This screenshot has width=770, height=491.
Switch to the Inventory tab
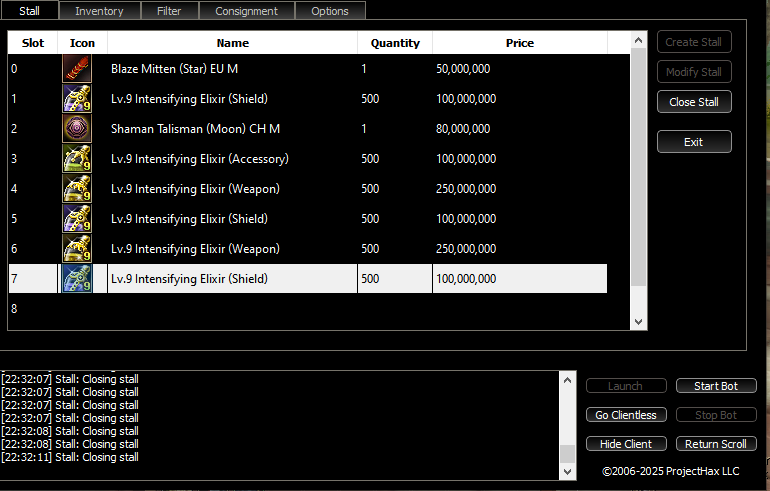tap(99, 11)
